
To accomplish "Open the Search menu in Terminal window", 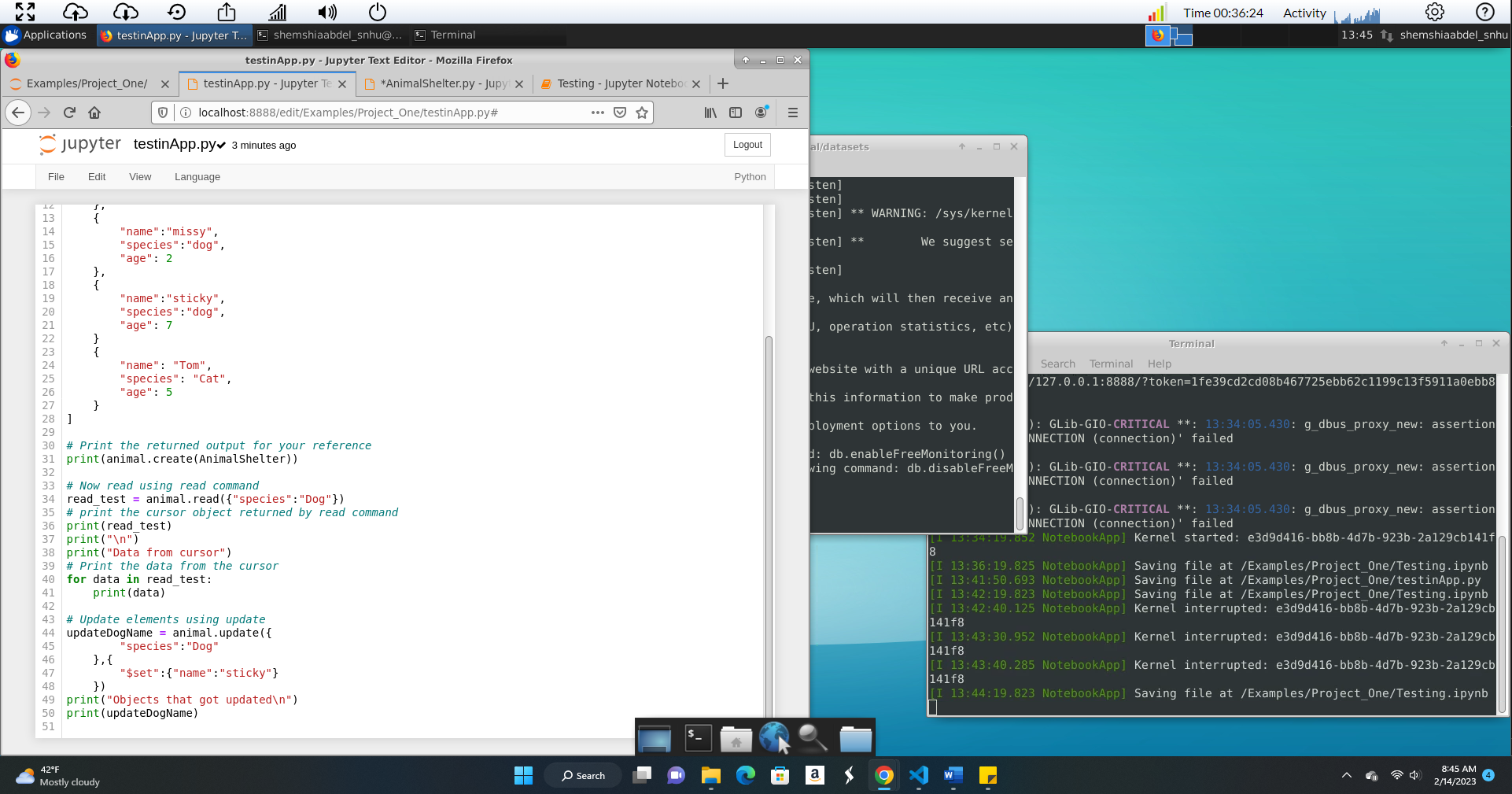I will point(1057,364).
